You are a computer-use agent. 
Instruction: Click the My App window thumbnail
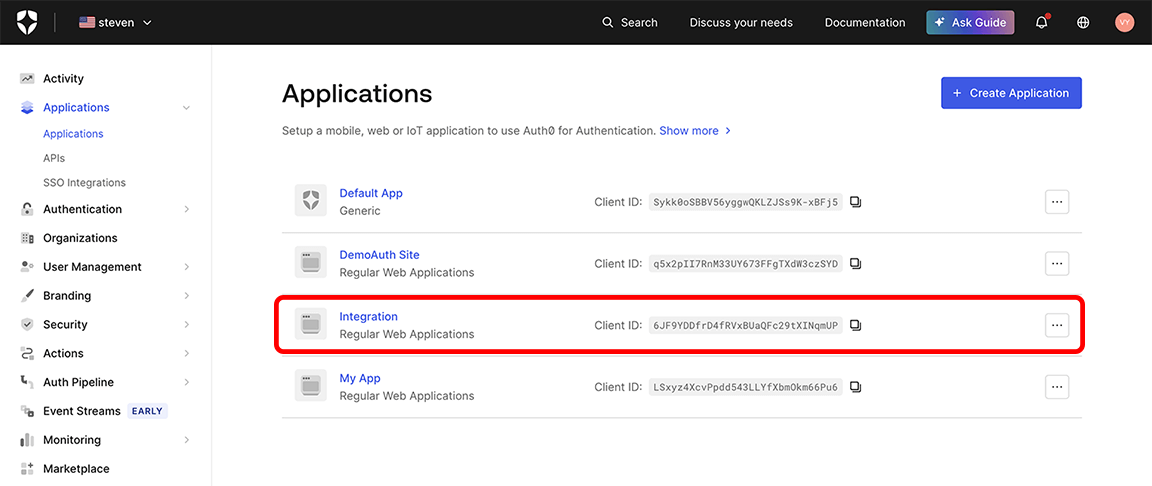click(311, 385)
